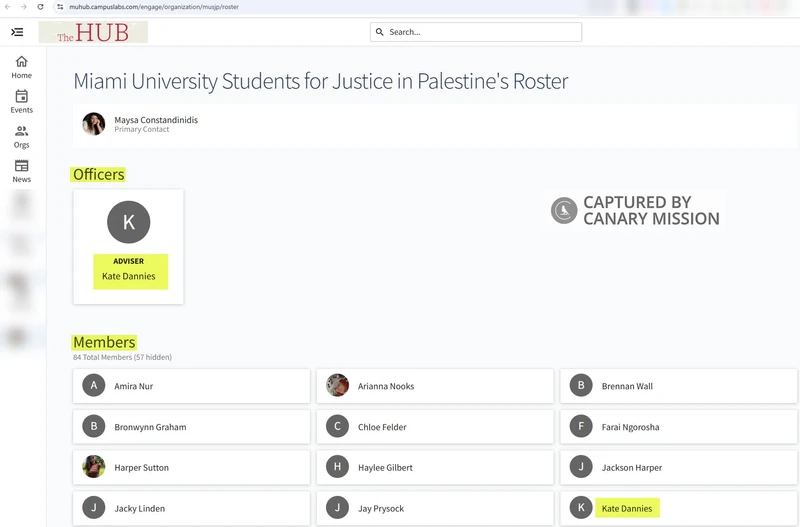Open member Chloe Felder
The height and width of the screenshot is (527, 800).
click(435, 427)
